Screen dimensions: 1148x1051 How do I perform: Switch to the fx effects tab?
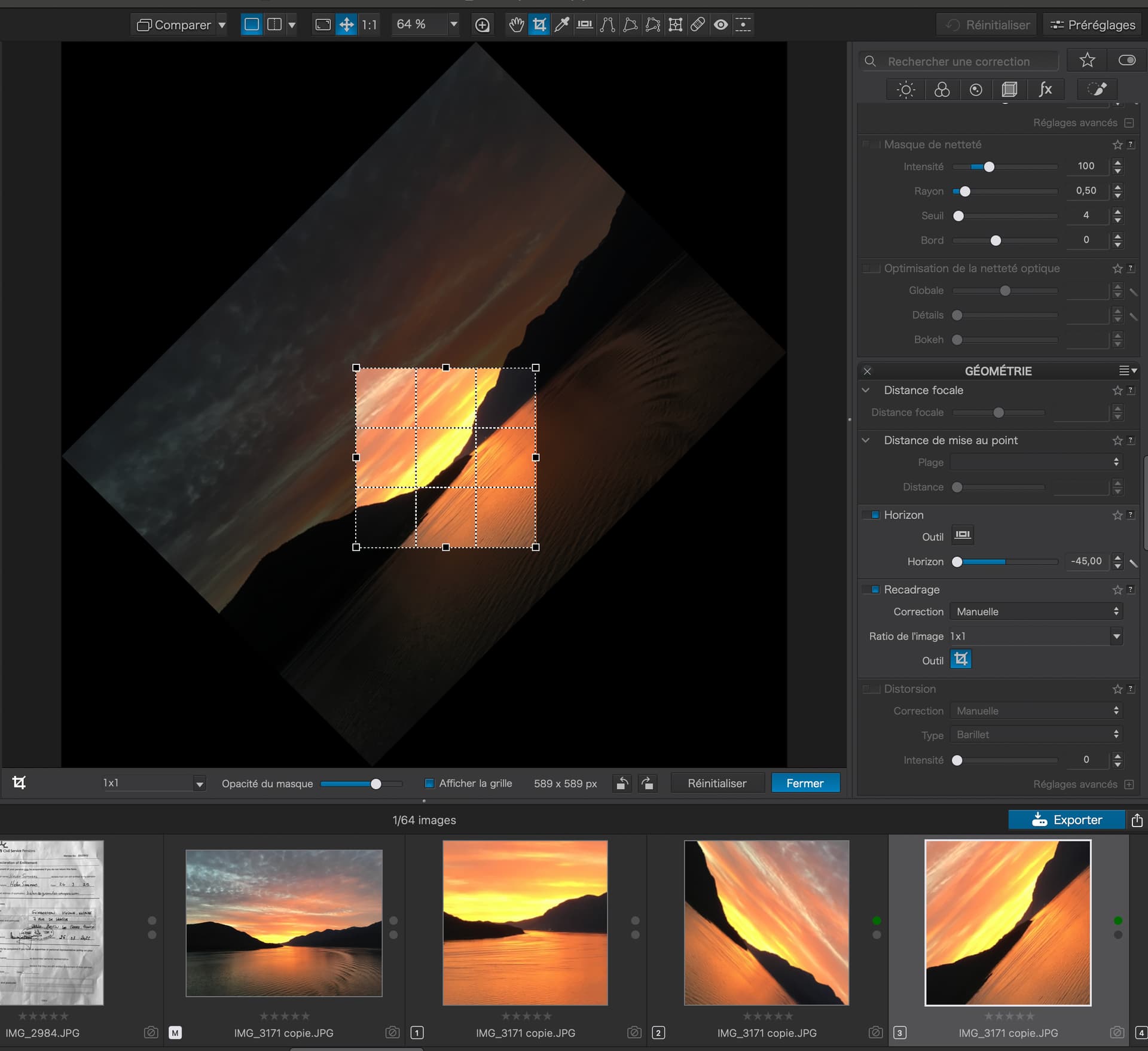point(1045,90)
